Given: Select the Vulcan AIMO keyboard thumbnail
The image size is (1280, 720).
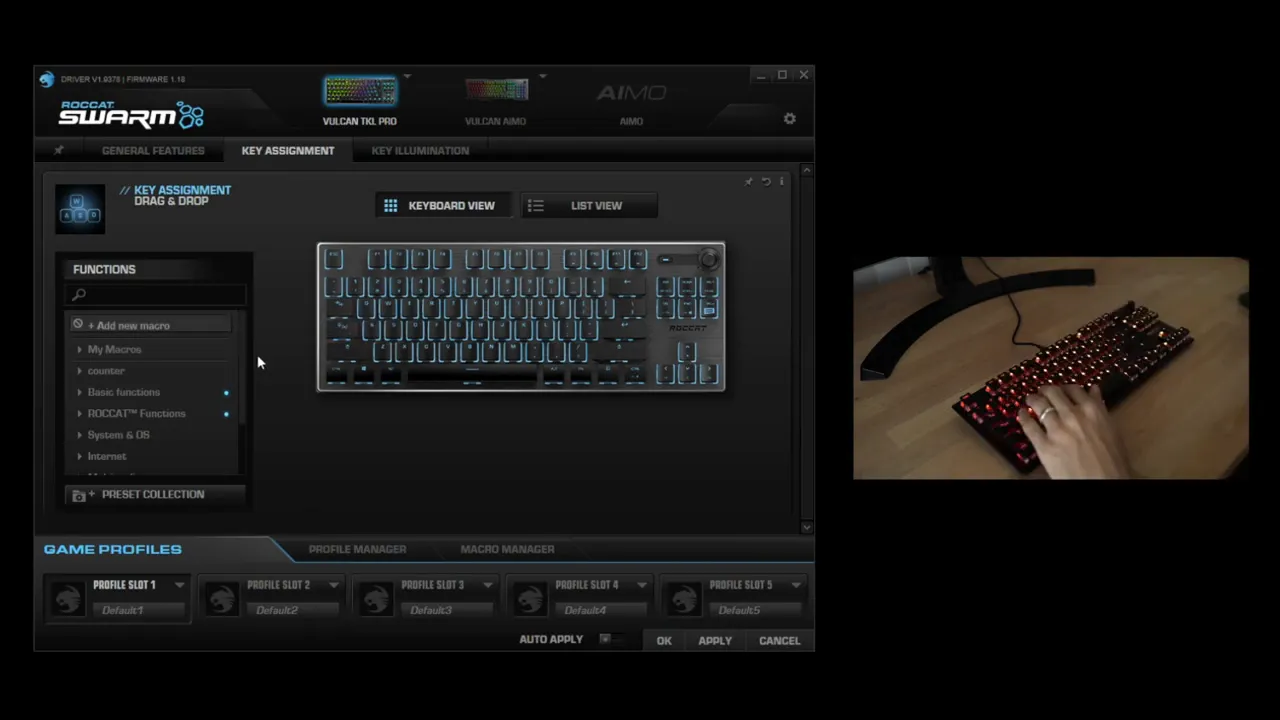Looking at the screenshot, I should pos(496,91).
